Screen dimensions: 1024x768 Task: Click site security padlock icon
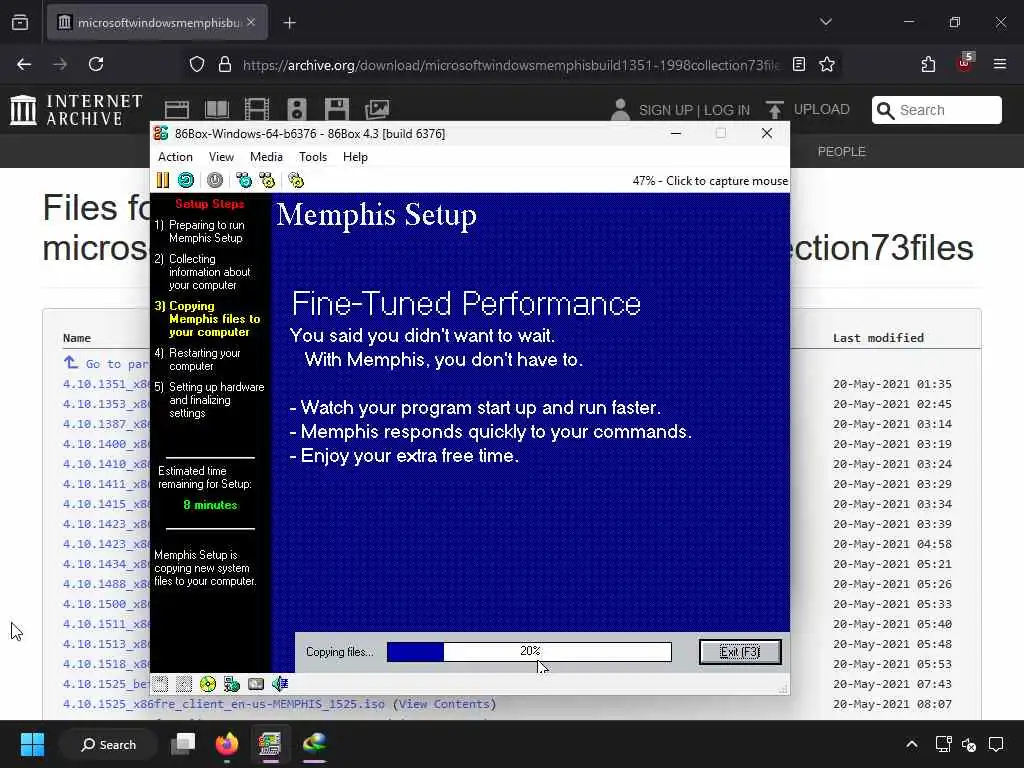[225, 64]
